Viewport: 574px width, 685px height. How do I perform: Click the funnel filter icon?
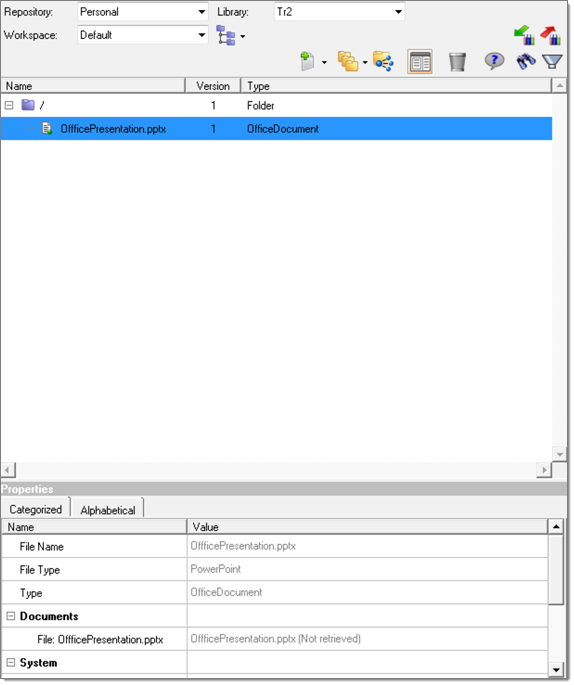[552, 62]
